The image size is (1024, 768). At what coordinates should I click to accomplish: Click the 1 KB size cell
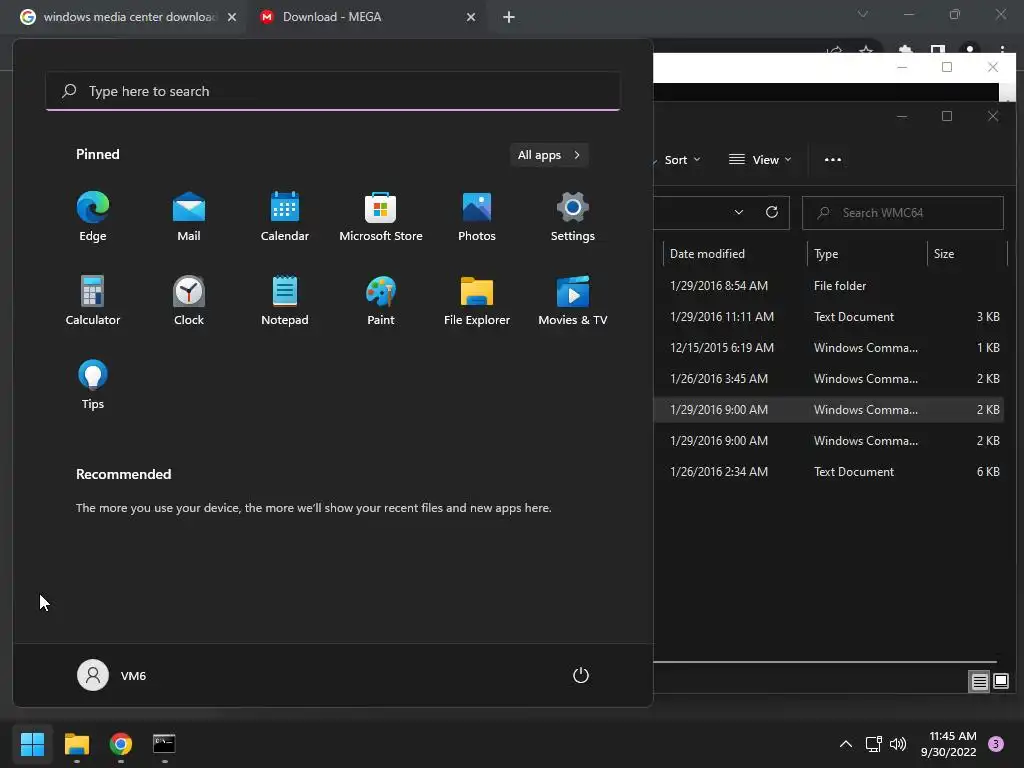click(988, 347)
